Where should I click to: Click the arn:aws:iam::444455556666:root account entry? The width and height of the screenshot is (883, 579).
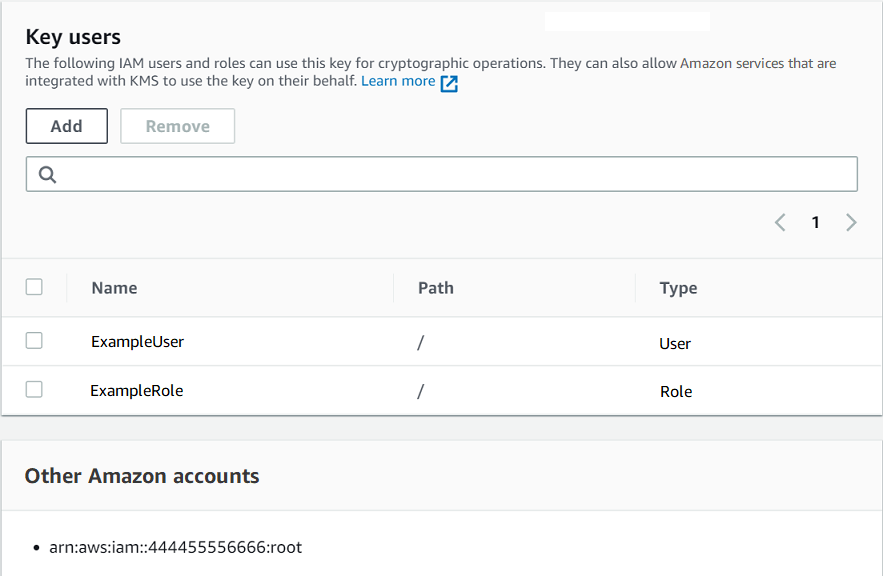175,547
